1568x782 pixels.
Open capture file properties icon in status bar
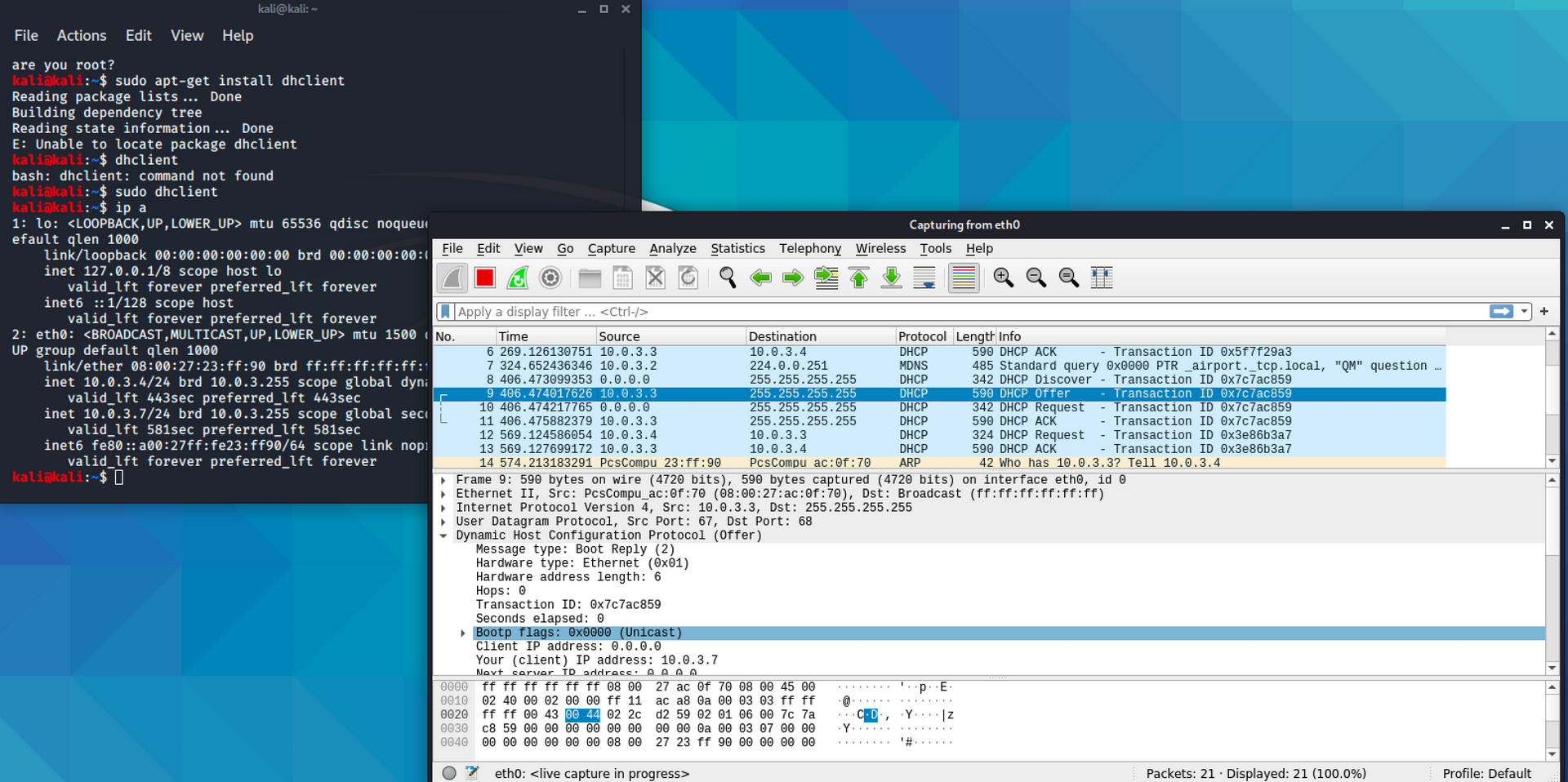472,773
